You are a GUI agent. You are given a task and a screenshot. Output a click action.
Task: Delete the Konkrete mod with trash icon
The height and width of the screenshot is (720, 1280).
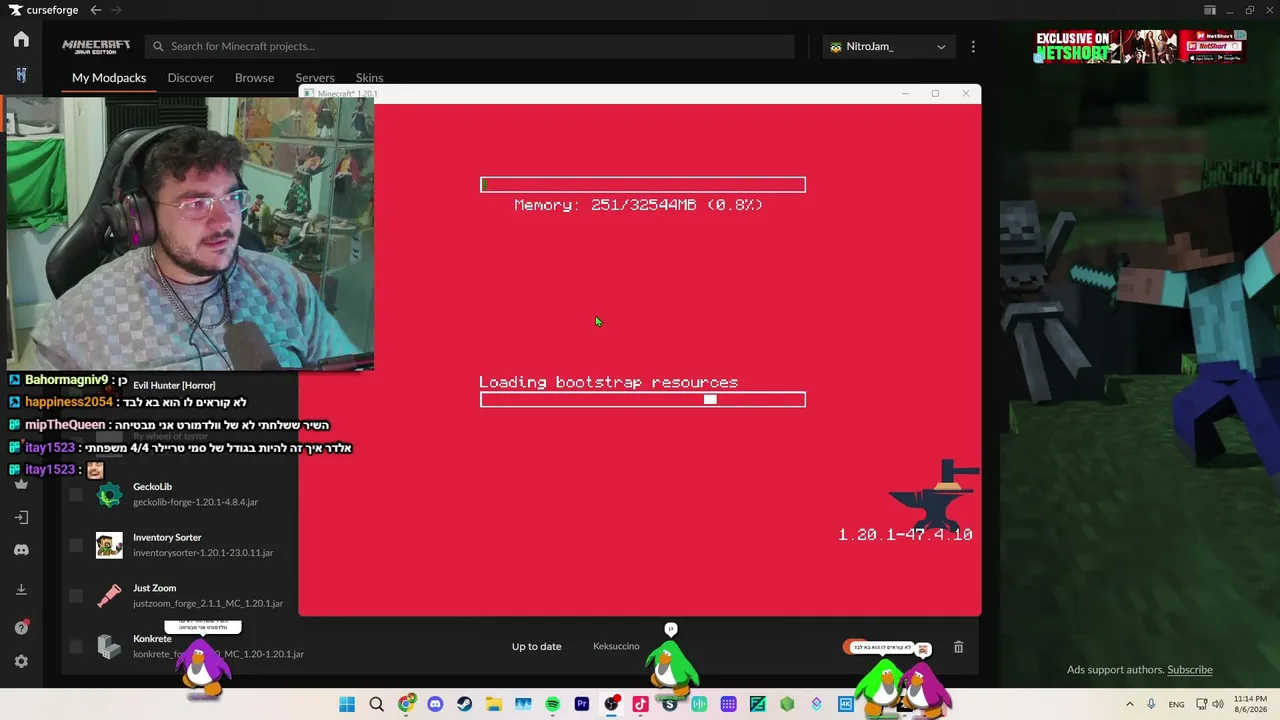[958, 647]
